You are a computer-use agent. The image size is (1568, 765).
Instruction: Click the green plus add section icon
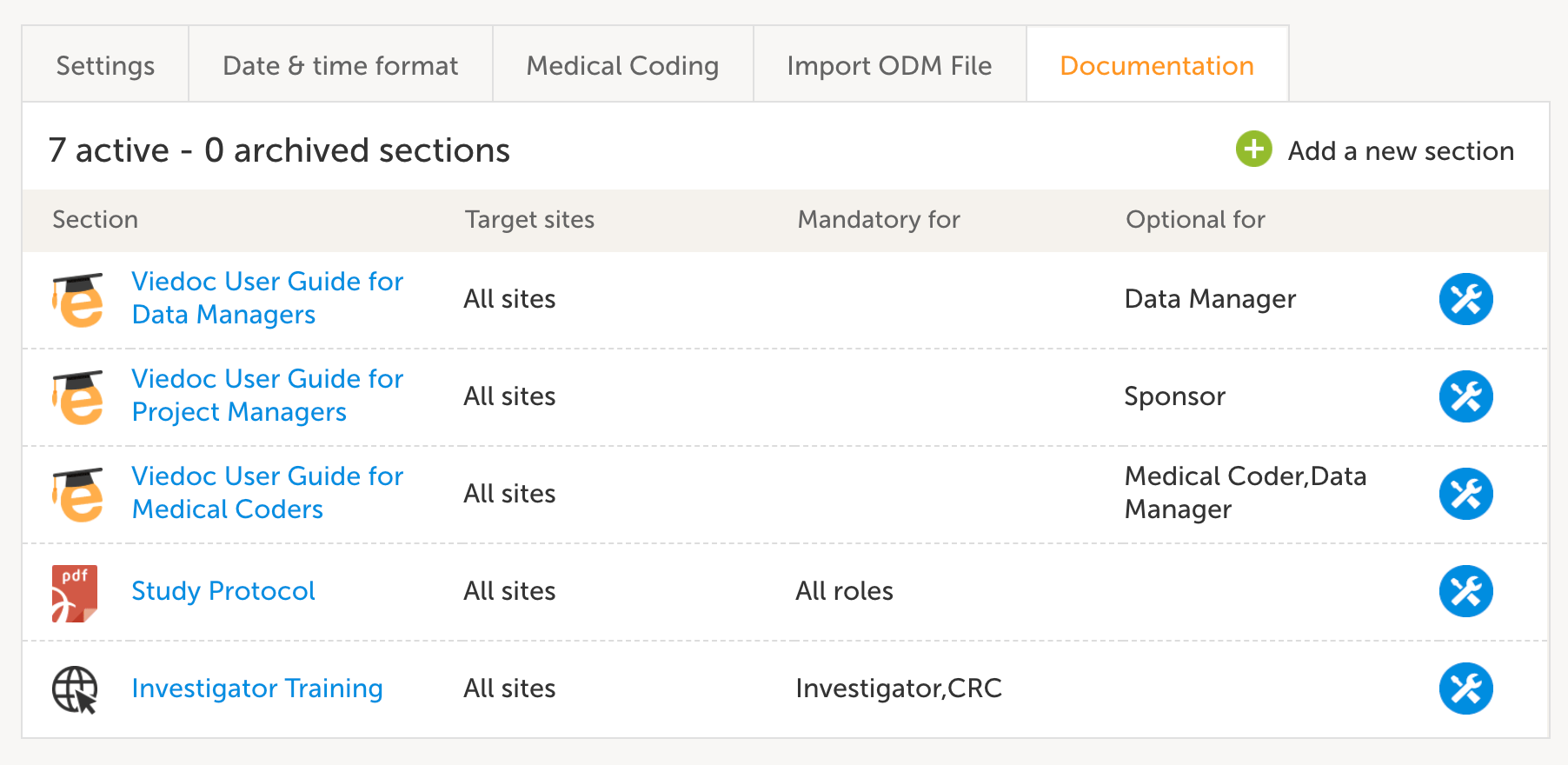pos(1253,150)
